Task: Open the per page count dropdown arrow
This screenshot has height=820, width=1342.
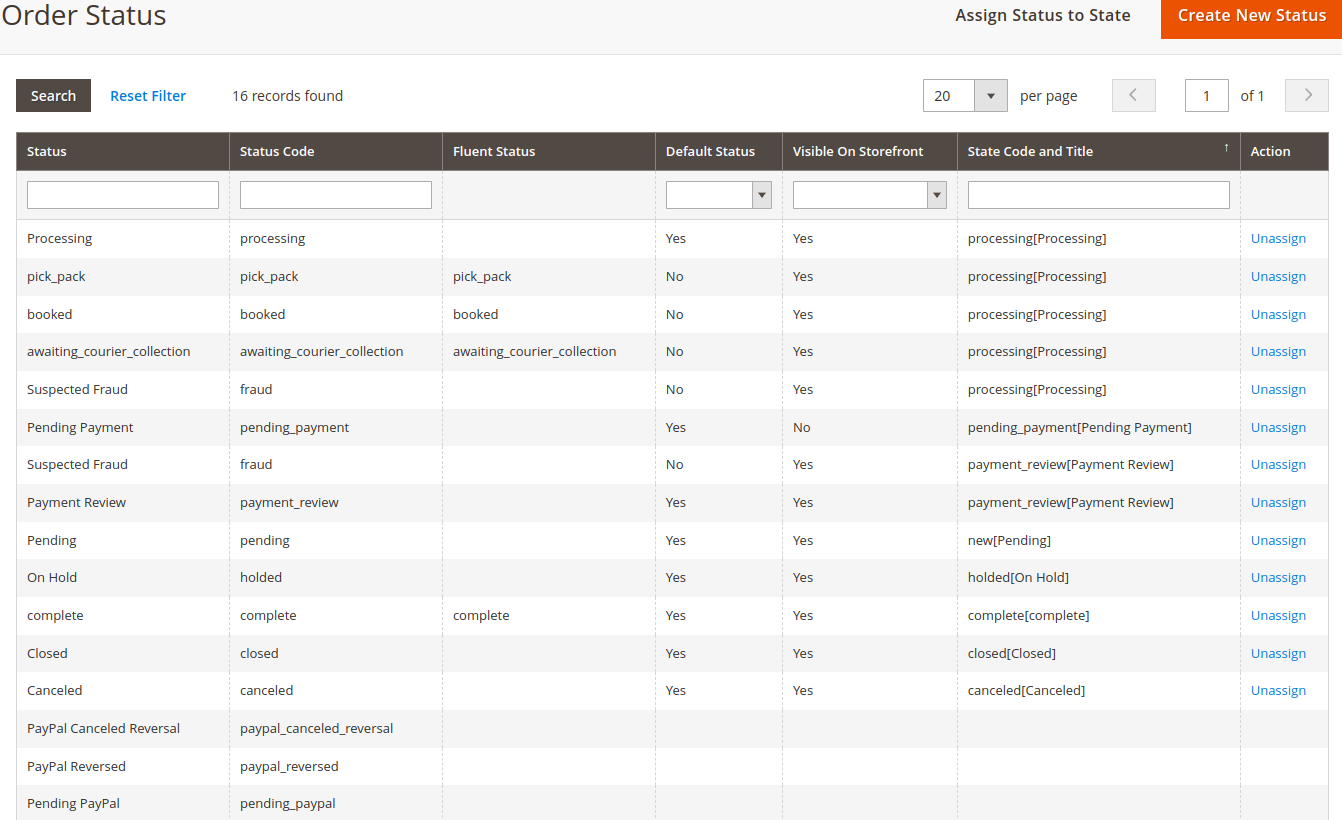Action: 990,96
